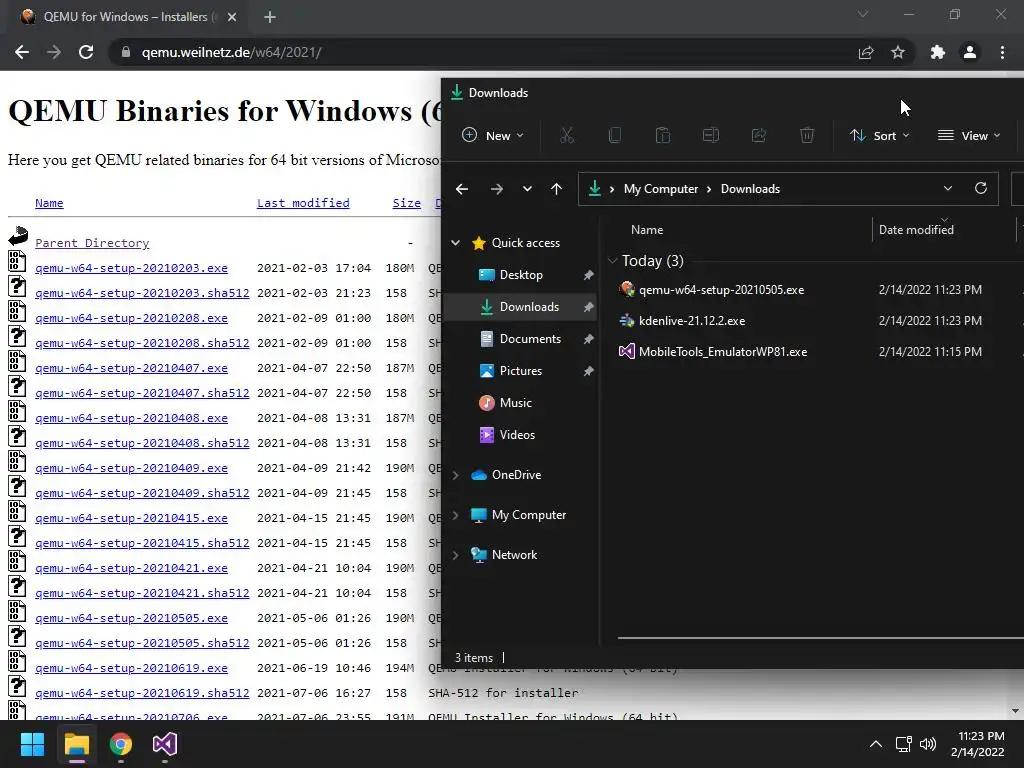Click Chrome icon on taskbar
This screenshot has height=768, width=1024.
tap(121, 744)
